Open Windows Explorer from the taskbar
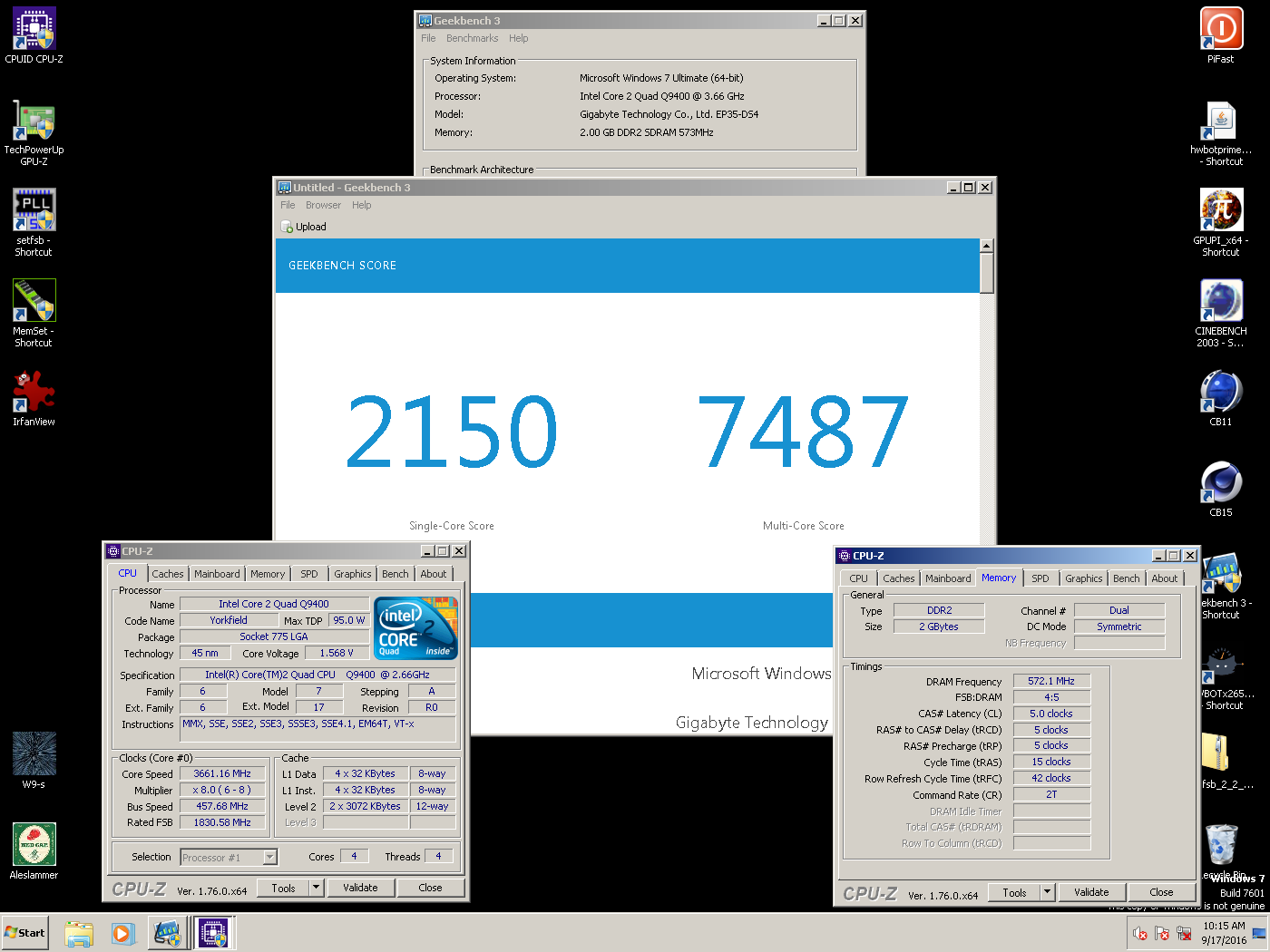 point(80,933)
